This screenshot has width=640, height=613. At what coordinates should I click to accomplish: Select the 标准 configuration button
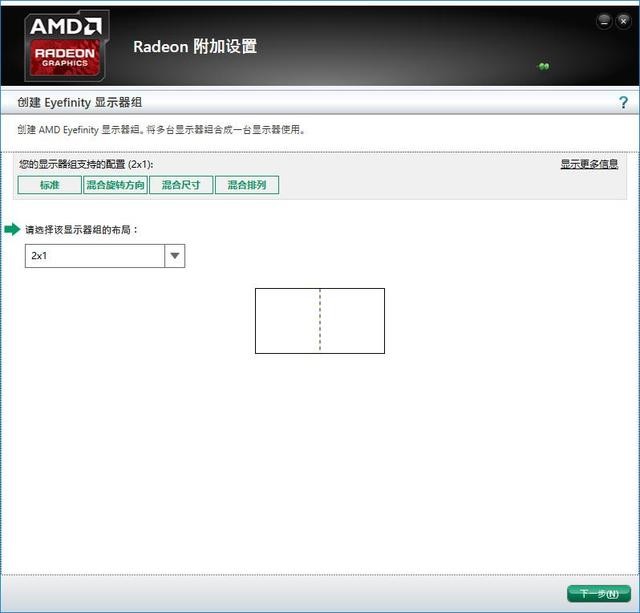pos(50,185)
